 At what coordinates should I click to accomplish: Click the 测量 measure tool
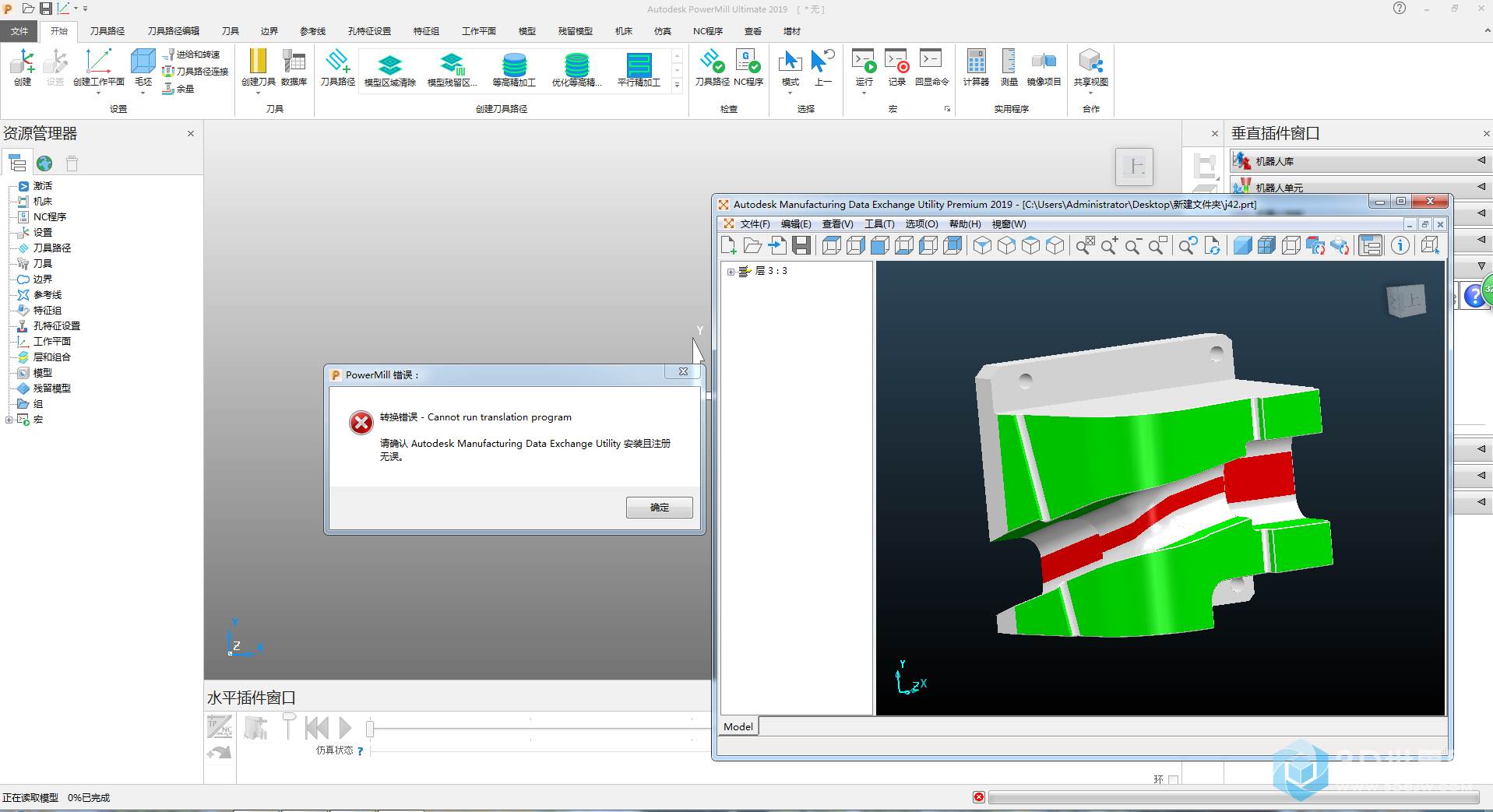[1009, 67]
